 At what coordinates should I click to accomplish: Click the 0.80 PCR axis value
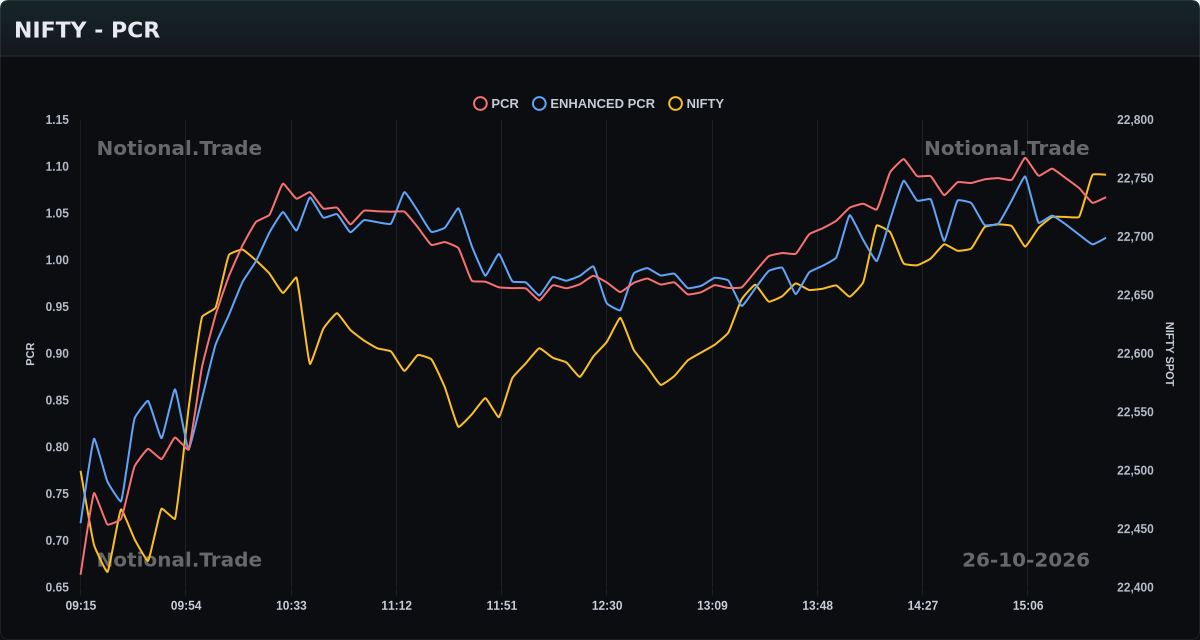(57, 447)
